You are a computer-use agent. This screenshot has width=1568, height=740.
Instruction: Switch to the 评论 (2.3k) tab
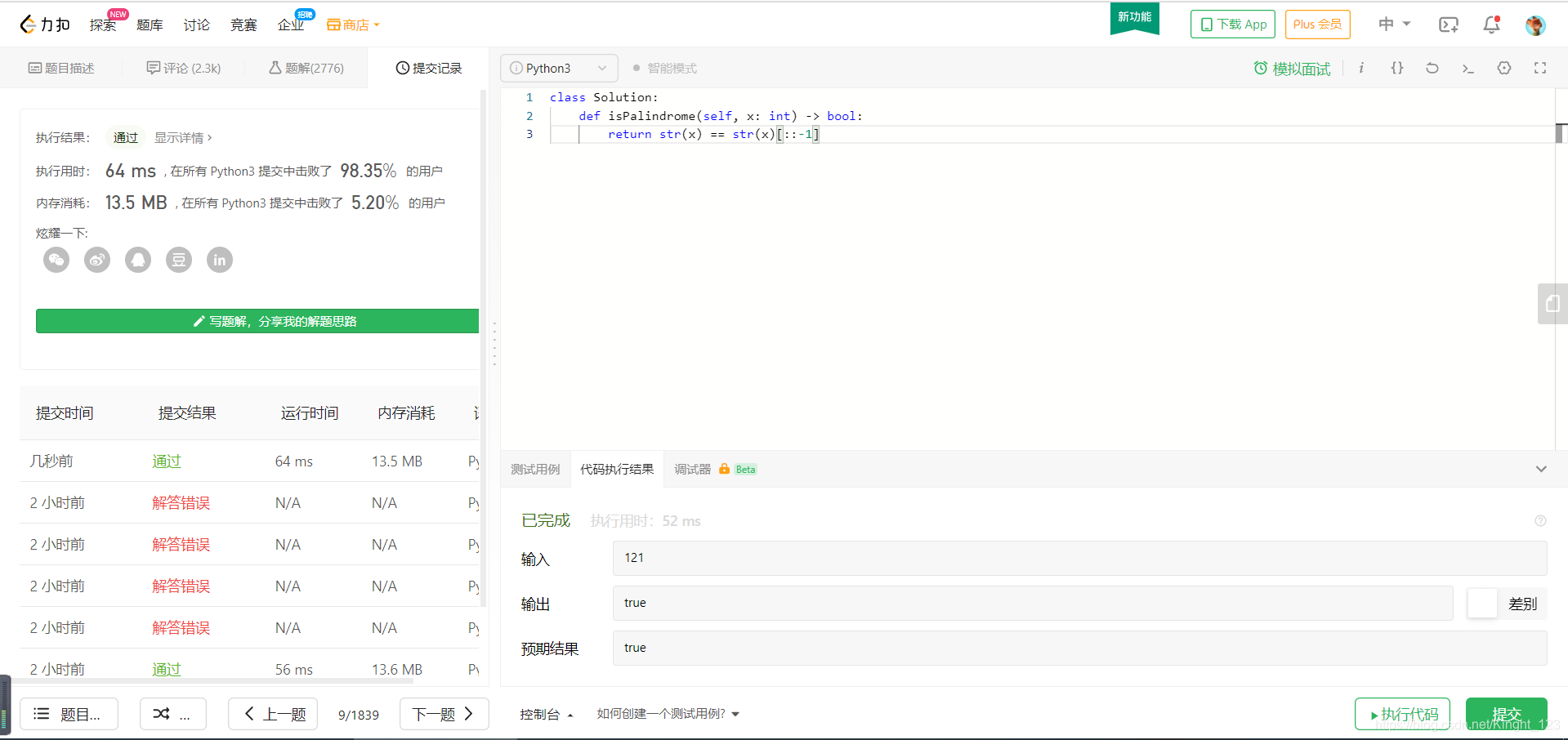point(184,68)
